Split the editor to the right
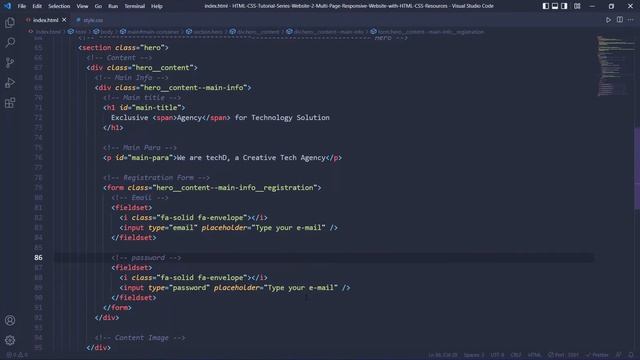640x360 pixels. pyautogui.click(x=620, y=20)
